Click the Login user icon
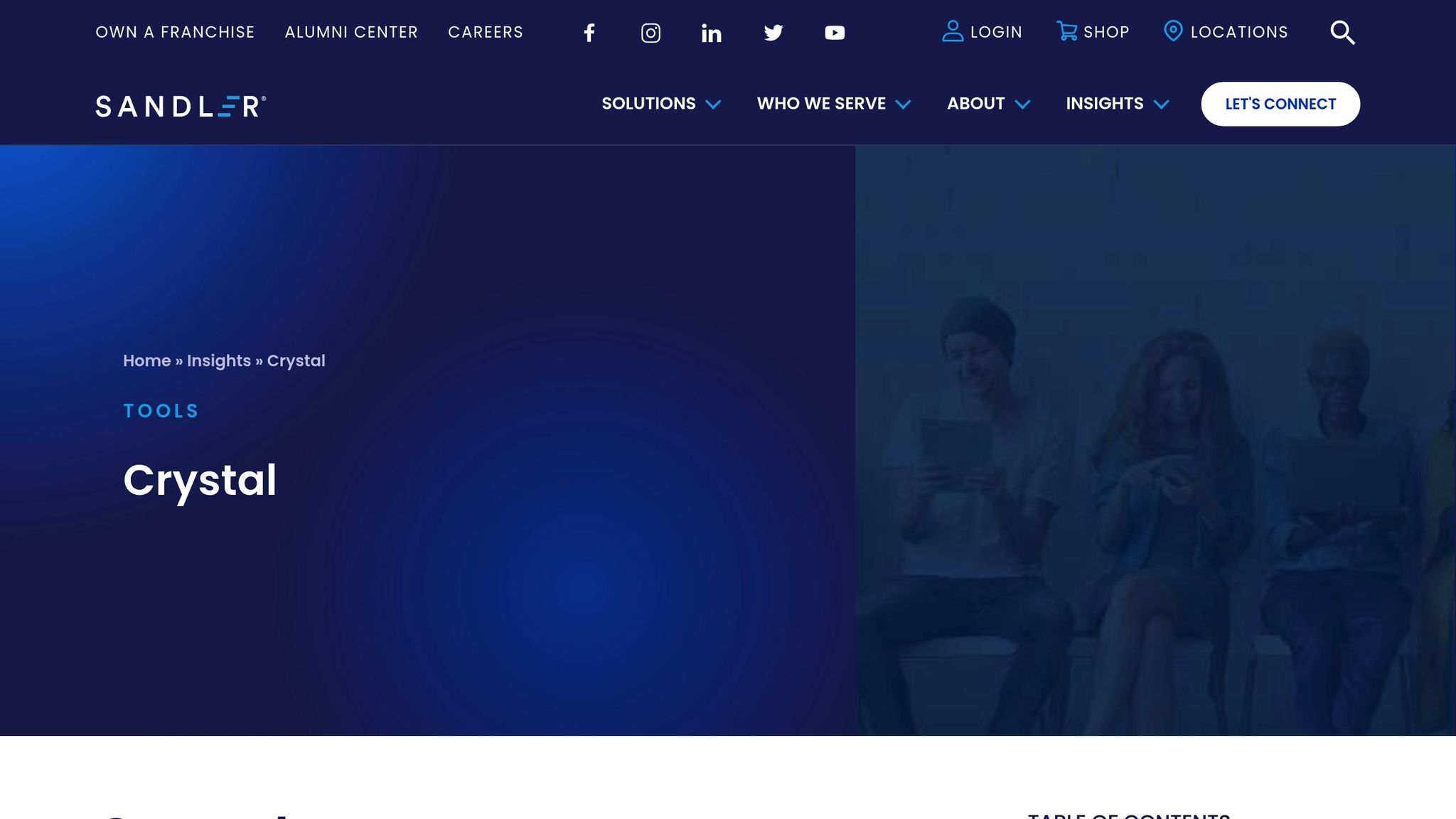 (952, 31)
